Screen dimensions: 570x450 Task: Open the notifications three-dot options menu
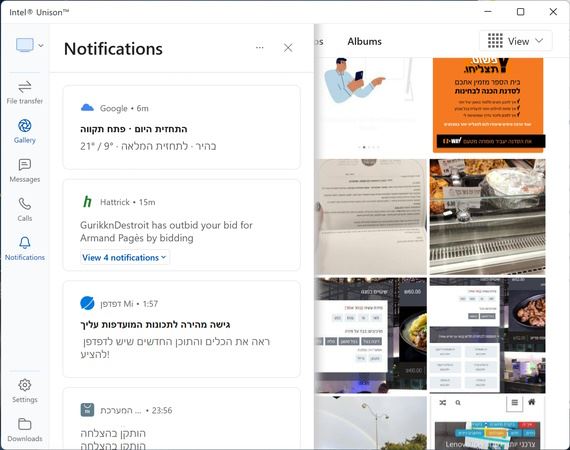tap(260, 48)
